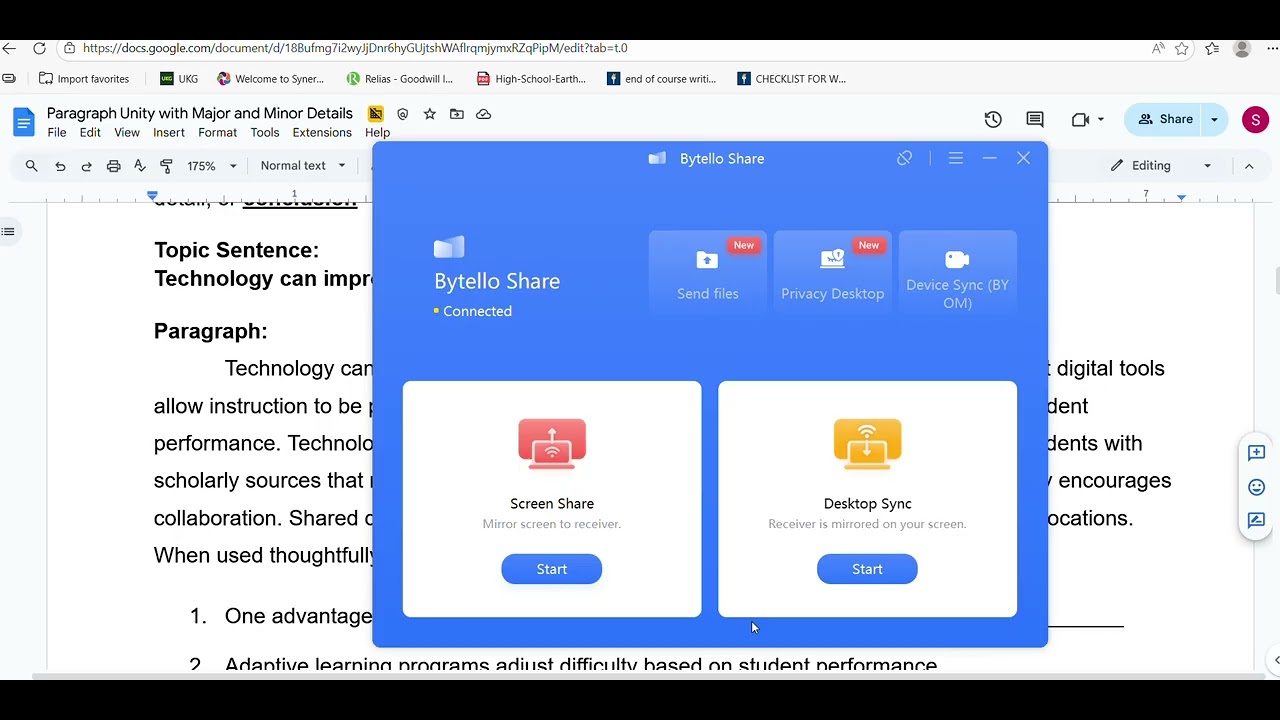Open the UKG bookmark
Viewport: 1280px width, 720px height.
(179, 79)
